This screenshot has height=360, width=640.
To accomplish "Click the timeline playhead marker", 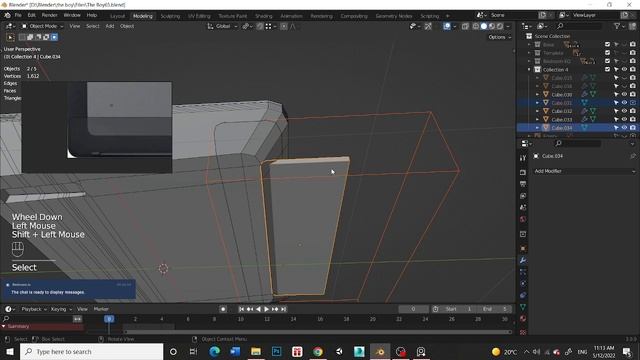I will click(109, 319).
